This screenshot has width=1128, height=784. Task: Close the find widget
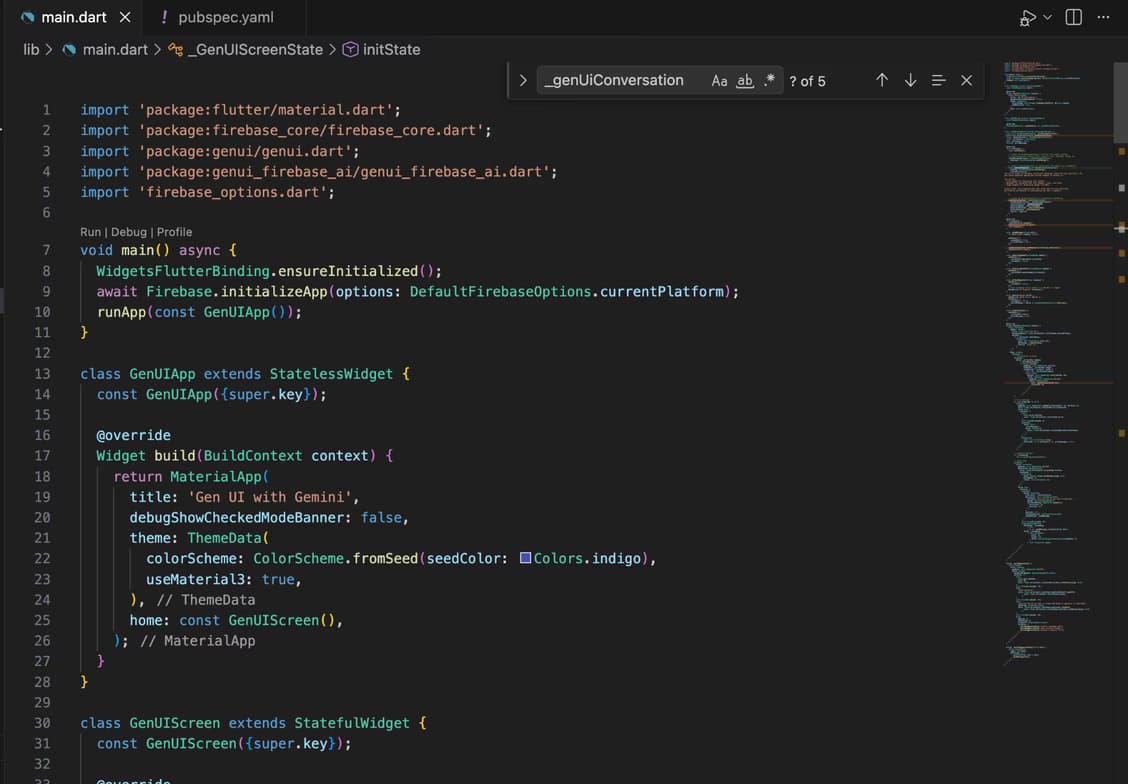point(967,81)
